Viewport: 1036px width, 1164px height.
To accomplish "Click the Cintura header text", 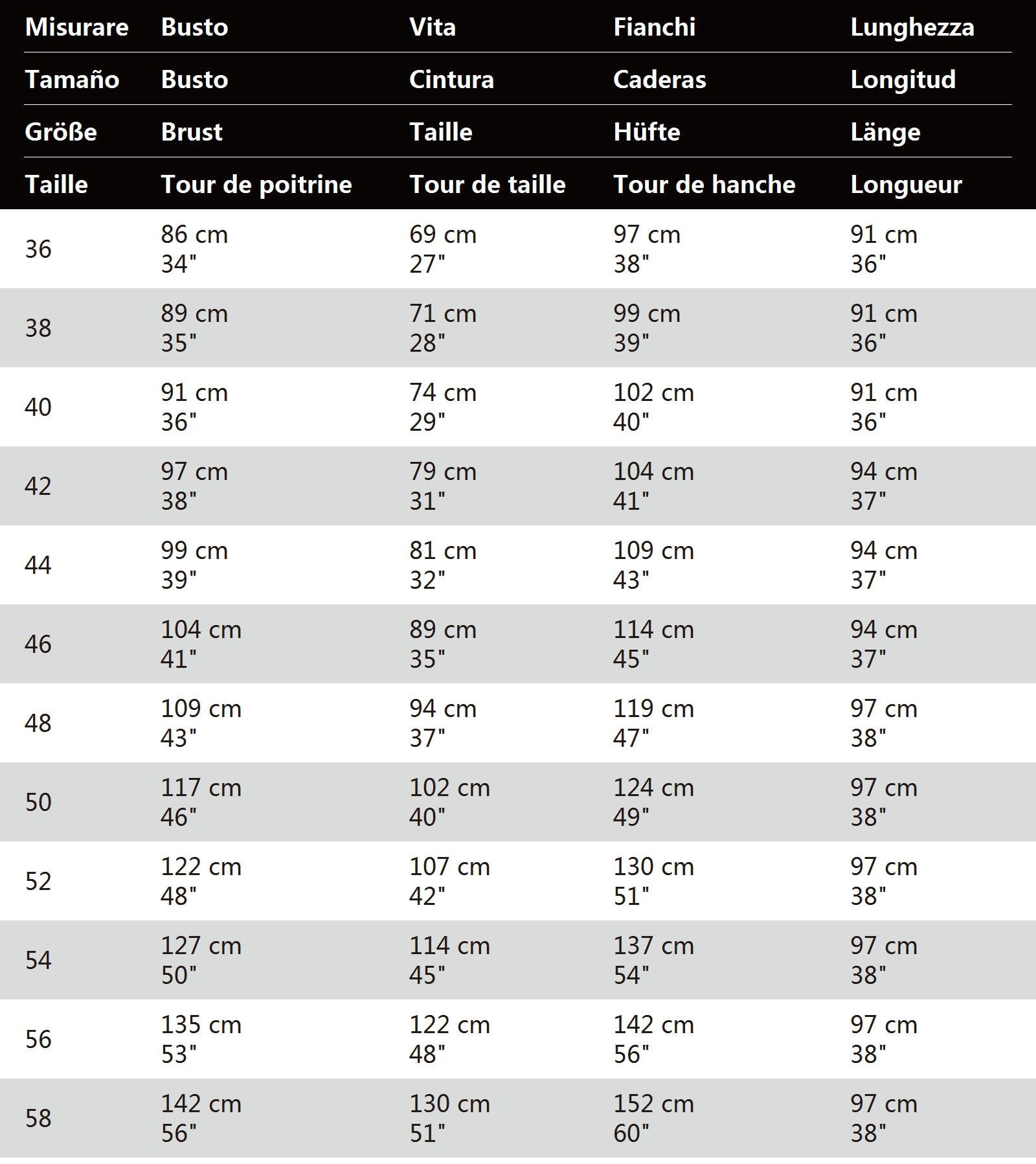I will click(x=451, y=80).
